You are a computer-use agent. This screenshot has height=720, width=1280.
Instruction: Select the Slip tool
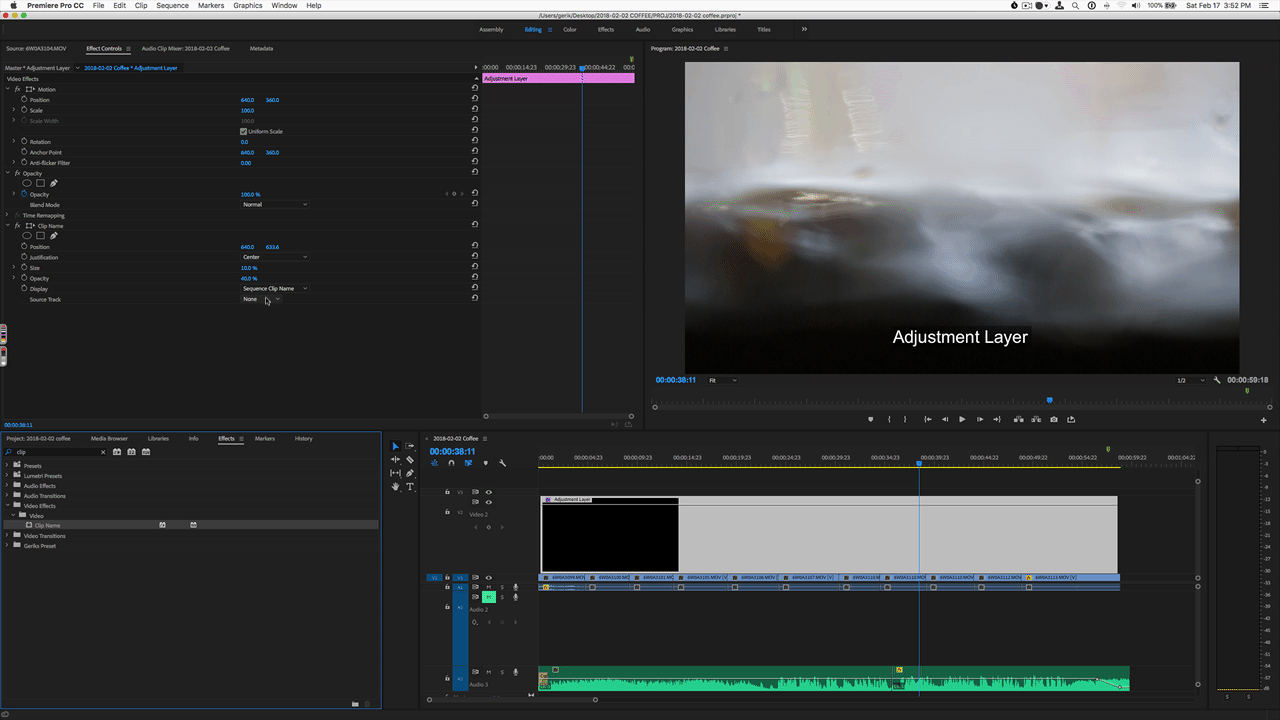(395, 473)
